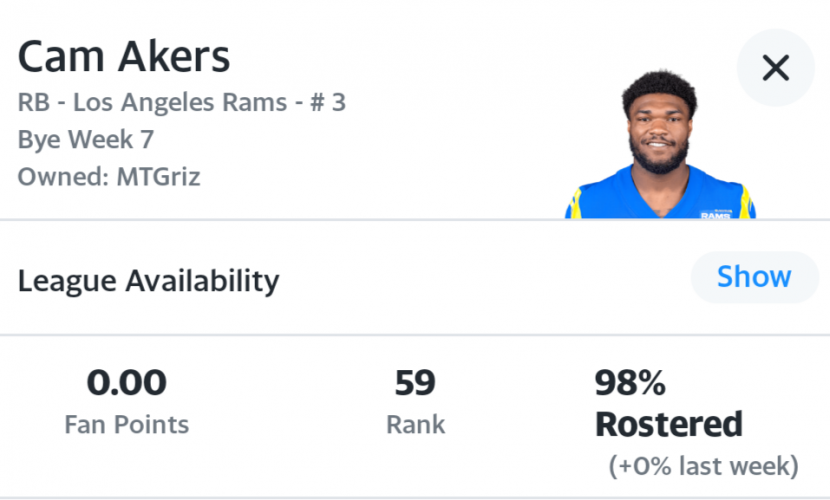Open Cam Akers headshot photo
Image resolution: width=830 pixels, height=500 pixels.
pos(660,144)
